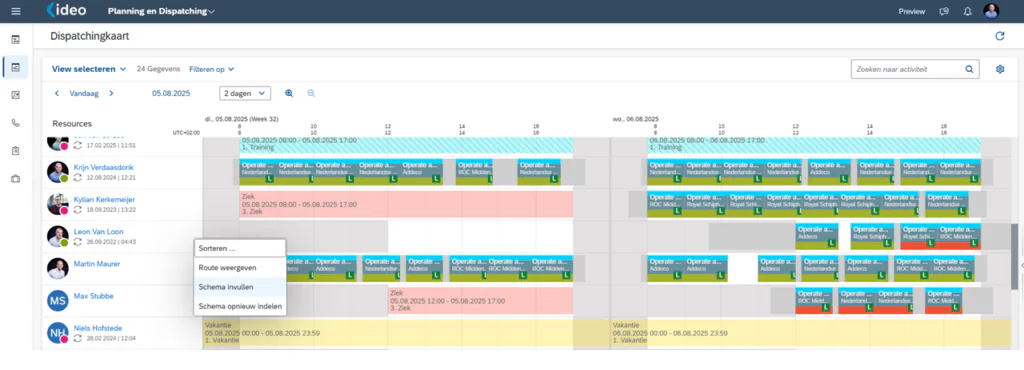Click sync icon beside Kylian Kerkemeijer's timestamp
Viewport: 1024px width, 370px height.
coord(77,209)
